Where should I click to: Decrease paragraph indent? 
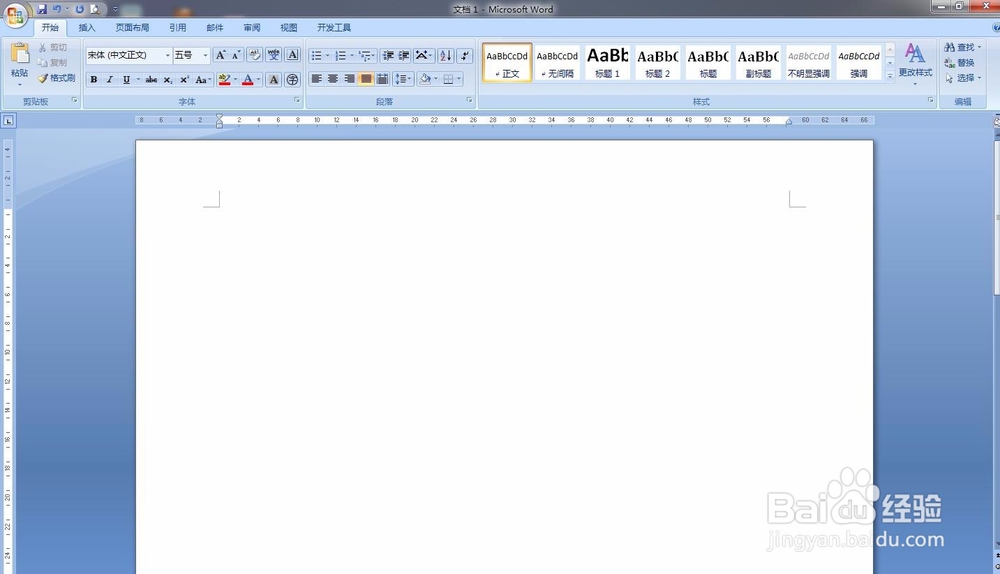(x=388, y=55)
